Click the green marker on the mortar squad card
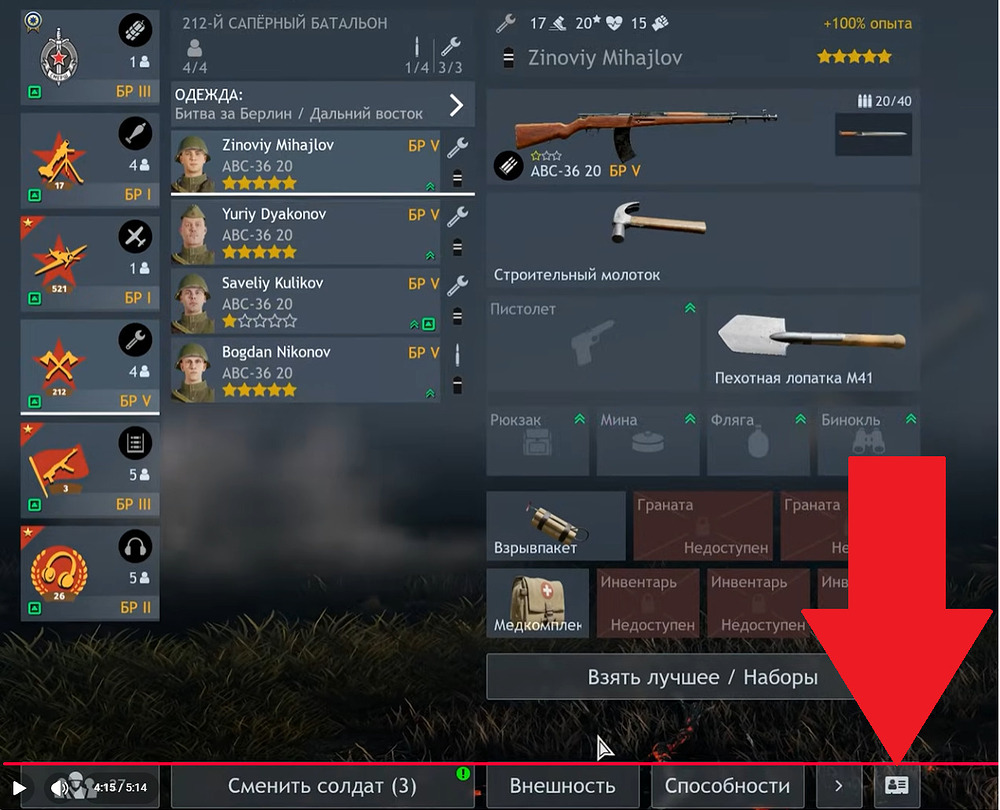Image resolution: width=1000 pixels, height=810 pixels. click(35, 195)
